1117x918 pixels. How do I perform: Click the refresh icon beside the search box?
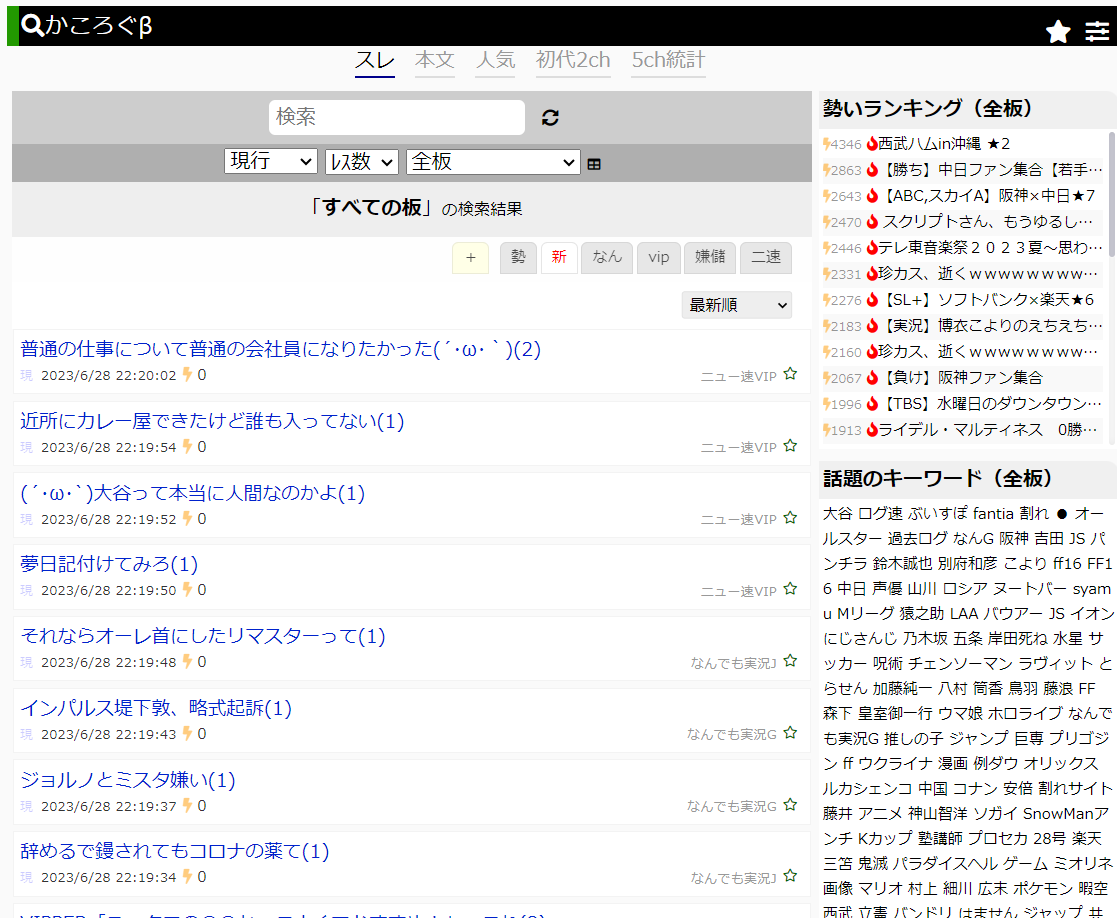pos(549,117)
